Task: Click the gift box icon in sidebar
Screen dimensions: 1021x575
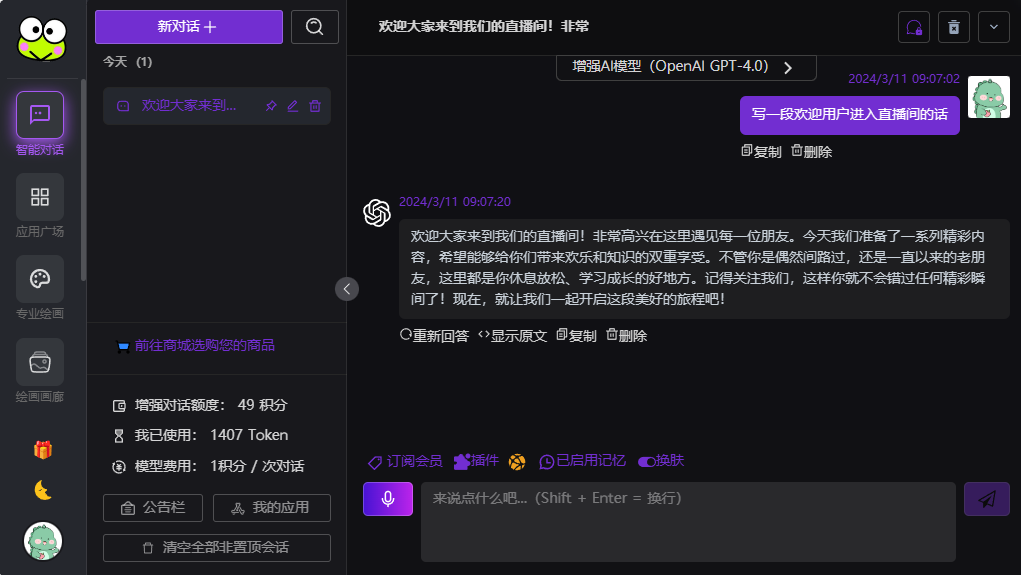Action: coord(43,449)
